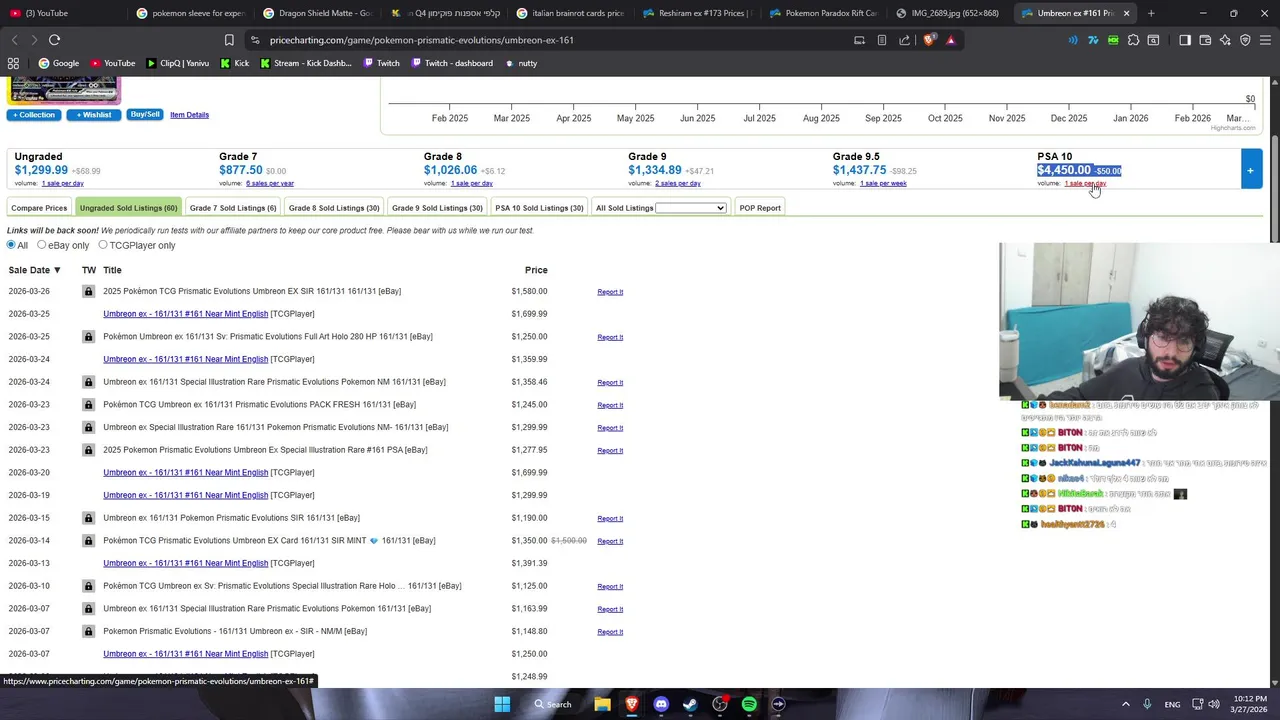Click the Grade 9 price $1,334.89
The image size is (1280, 720).
coord(655,170)
